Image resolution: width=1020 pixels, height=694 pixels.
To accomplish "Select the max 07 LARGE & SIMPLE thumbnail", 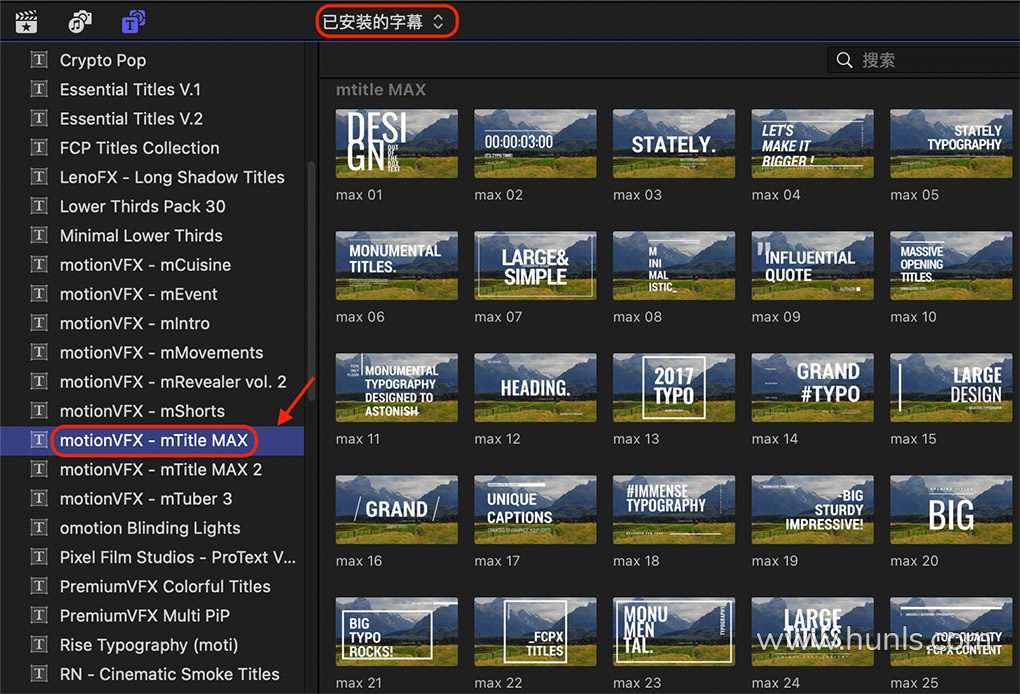I will click(x=535, y=265).
